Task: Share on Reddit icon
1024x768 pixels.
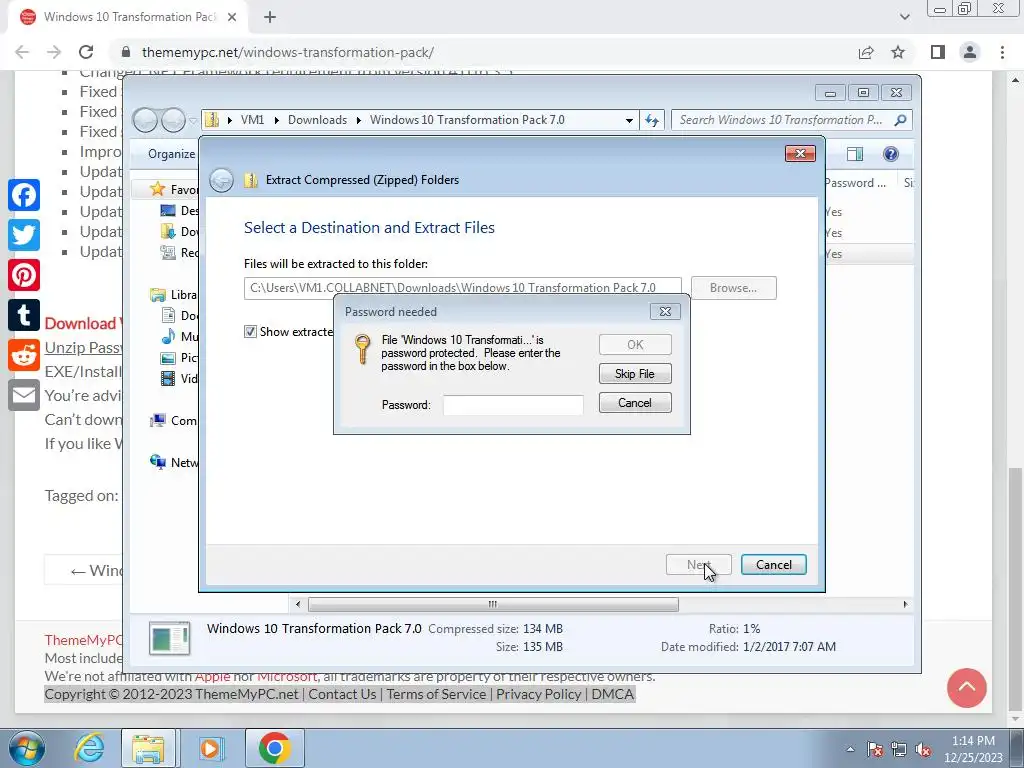Action: (x=24, y=355)
